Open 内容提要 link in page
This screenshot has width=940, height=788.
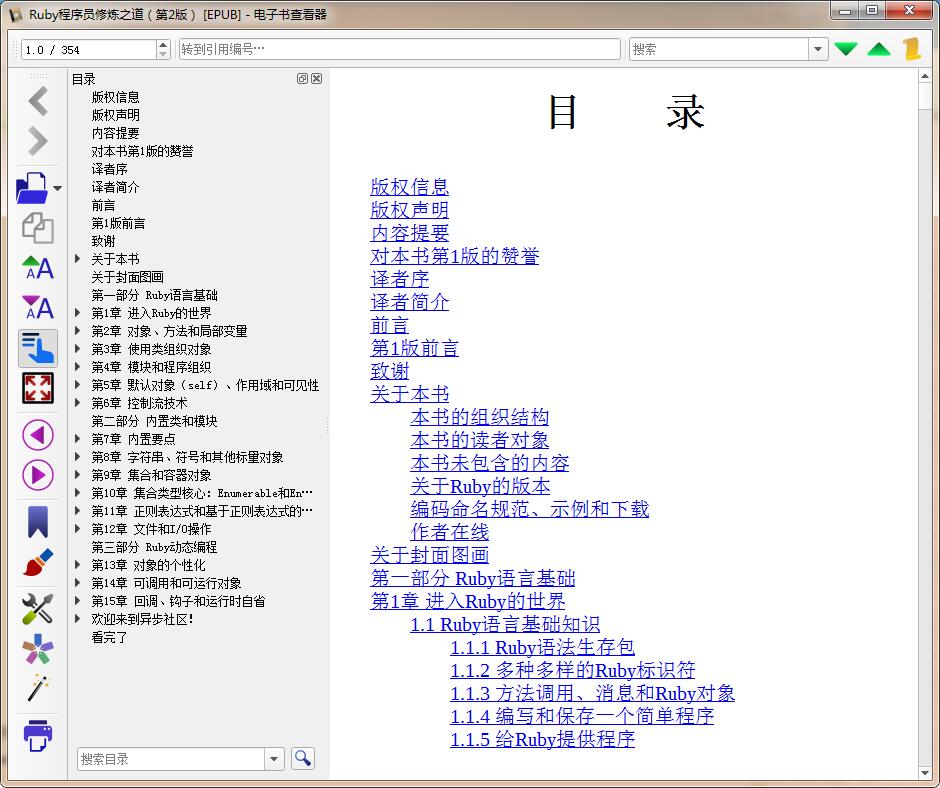[409, 233]
